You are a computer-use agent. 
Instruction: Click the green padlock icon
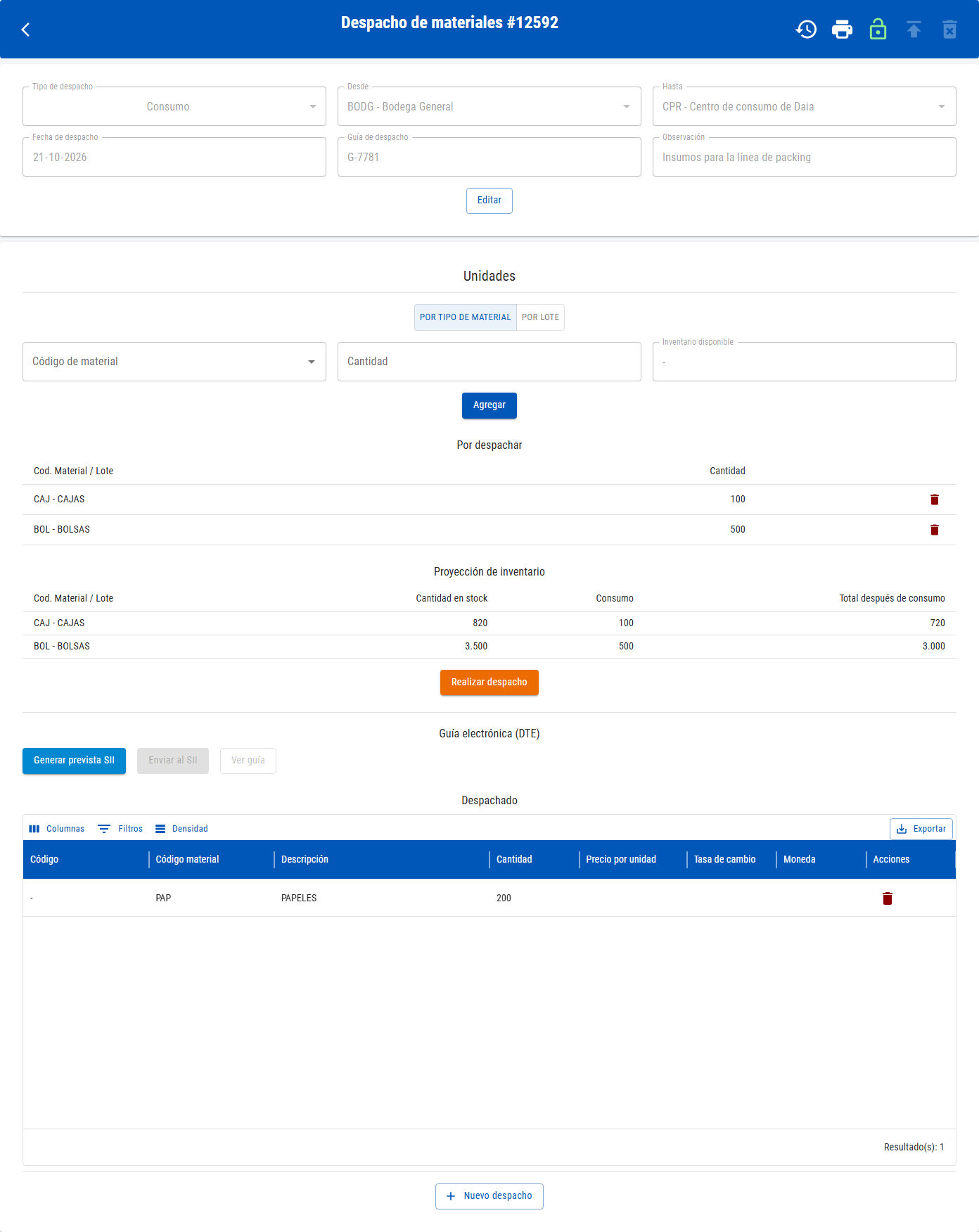(x=878, y=30)
